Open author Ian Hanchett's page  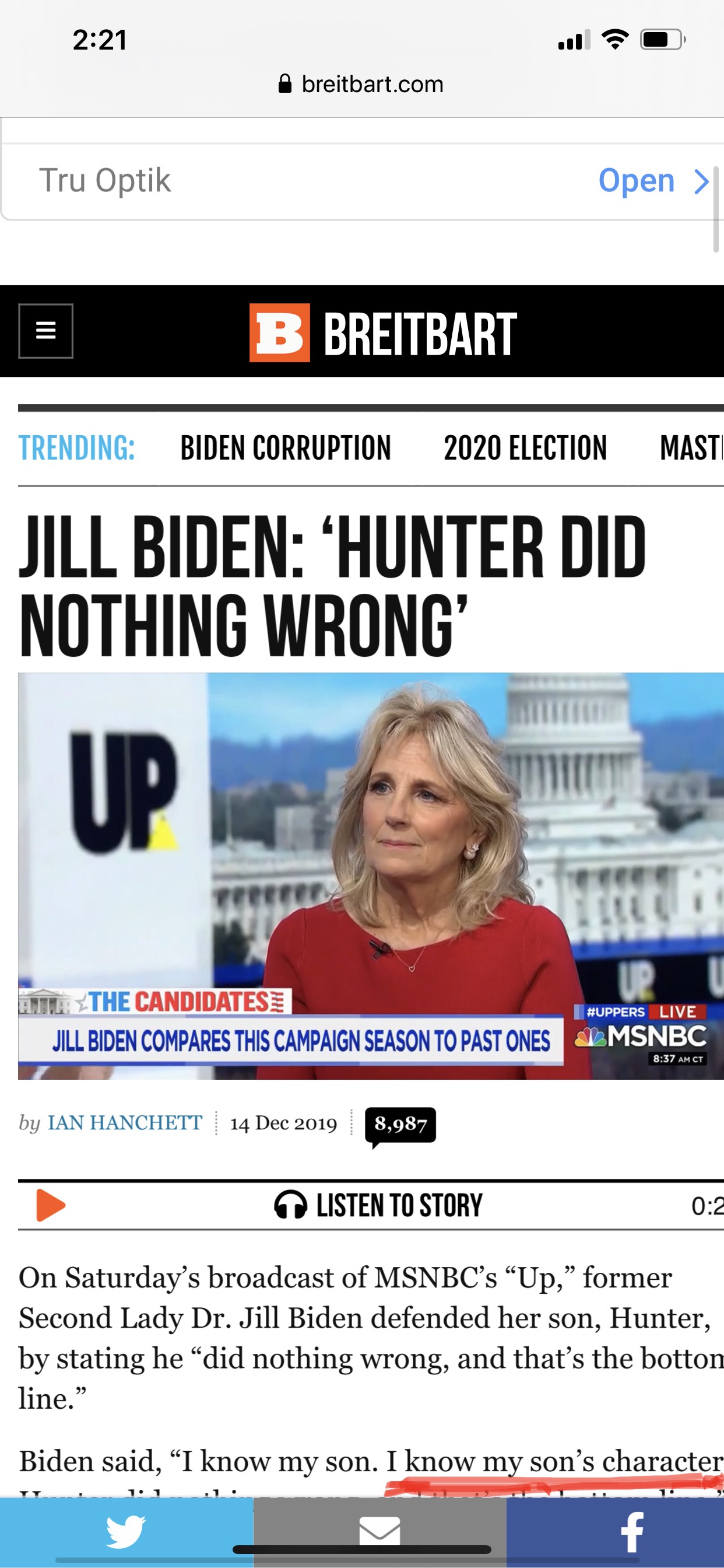[x=125, y=1122]
